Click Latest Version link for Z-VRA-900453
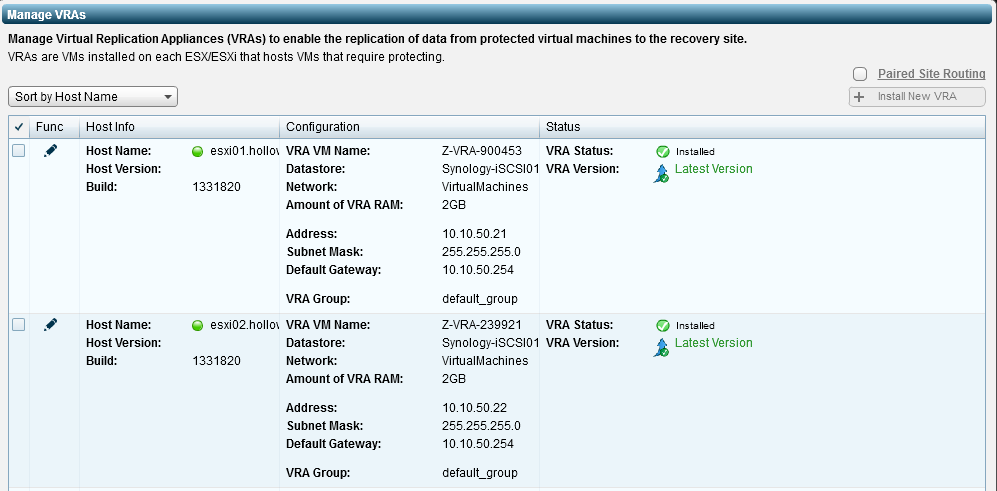Viewport: 997px width, 491px height. click(713, 169)
